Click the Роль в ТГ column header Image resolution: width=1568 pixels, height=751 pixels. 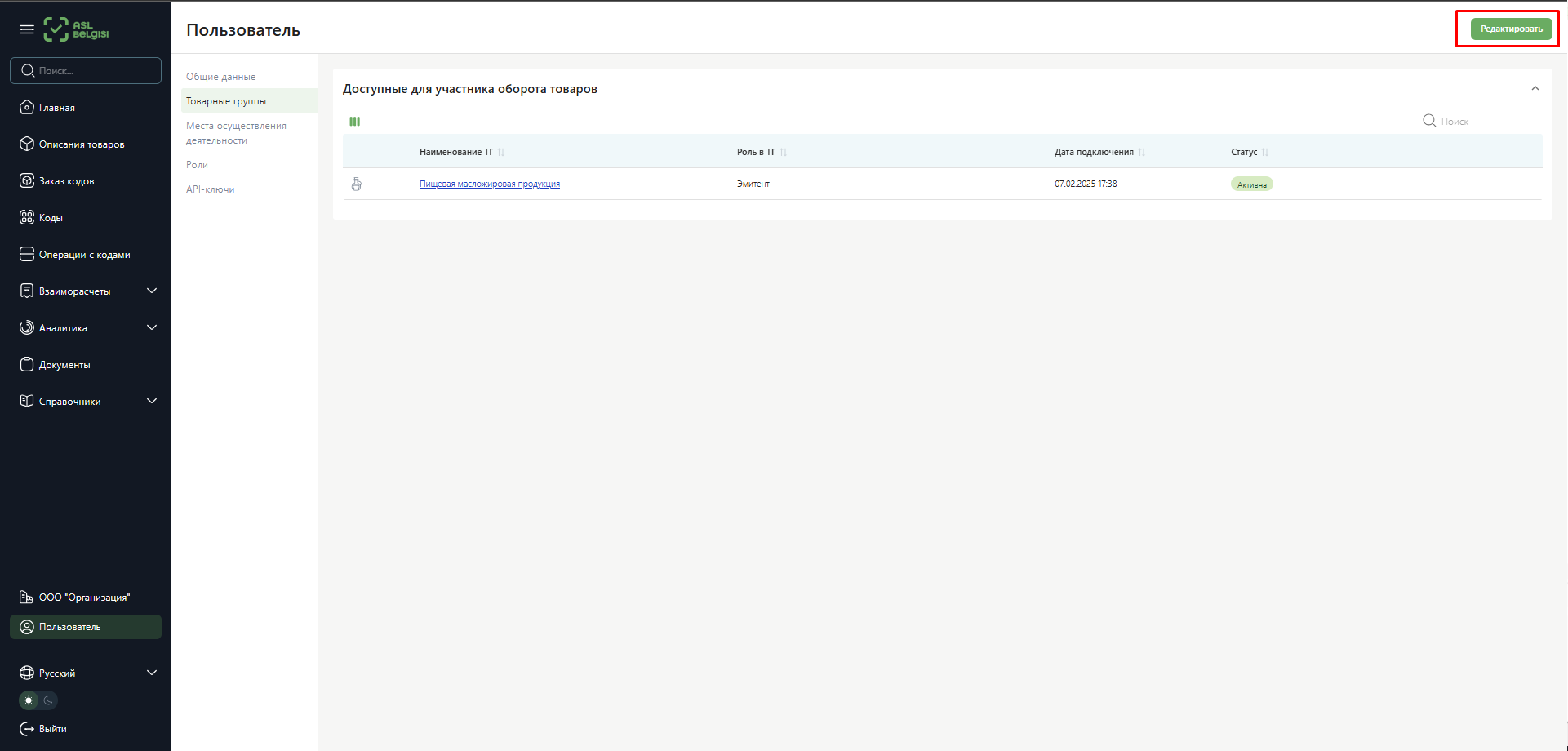(756, 152)
